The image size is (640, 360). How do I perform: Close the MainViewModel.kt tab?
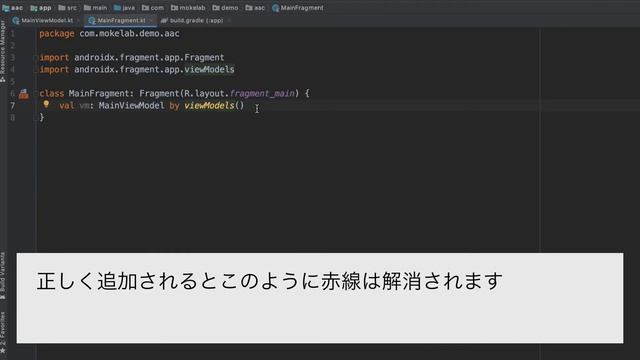tap(78, 20)
